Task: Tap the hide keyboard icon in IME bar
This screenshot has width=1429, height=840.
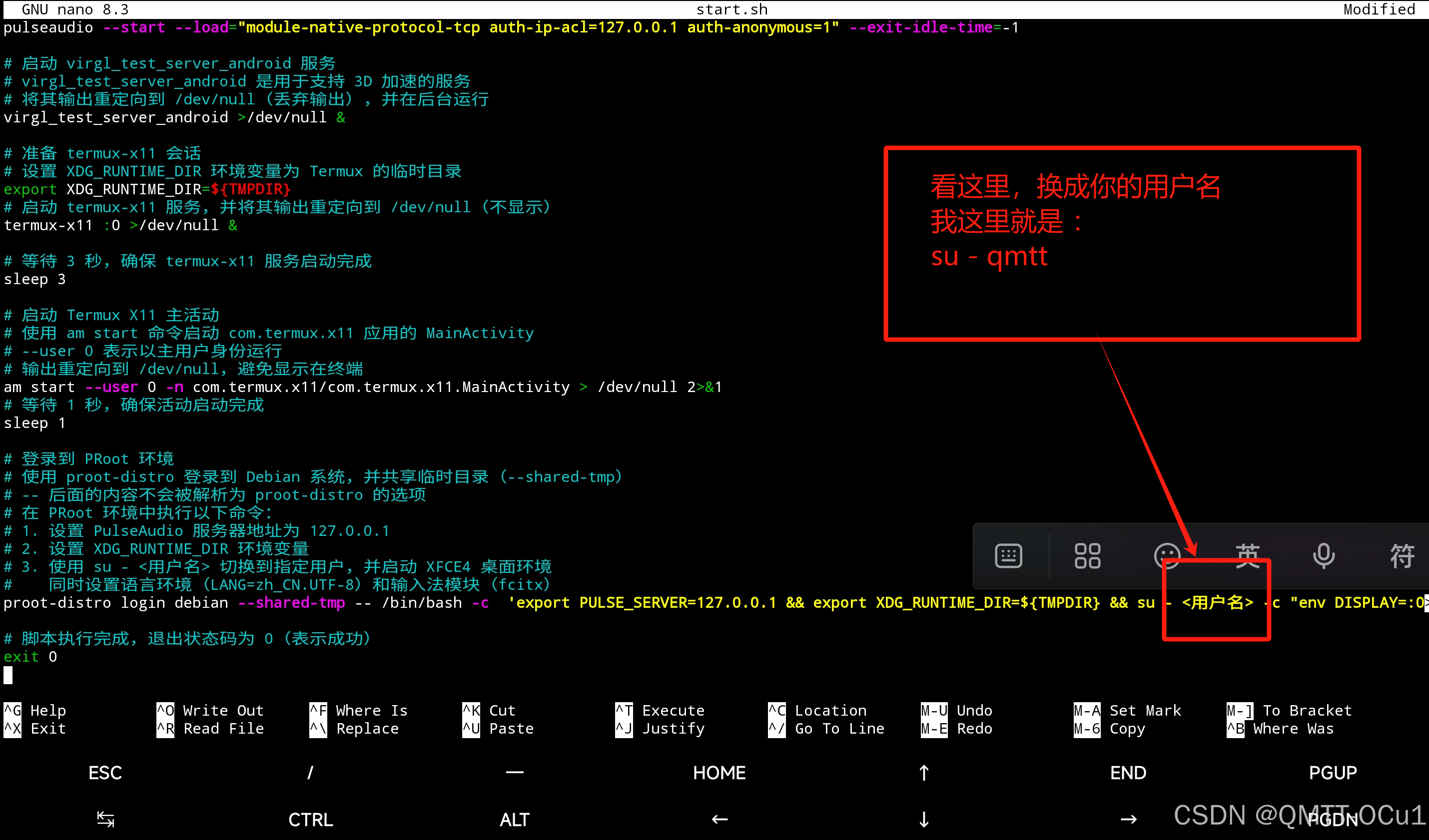Action: pyautogui.click(x=1008, y=555)
